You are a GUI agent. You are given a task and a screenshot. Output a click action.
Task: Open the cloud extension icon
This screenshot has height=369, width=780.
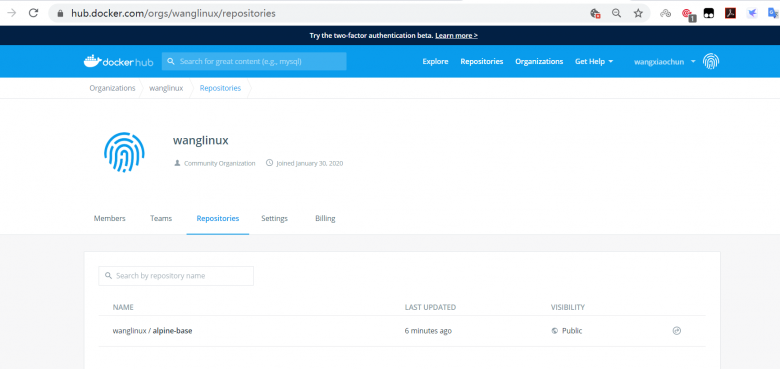coord(666,13)
